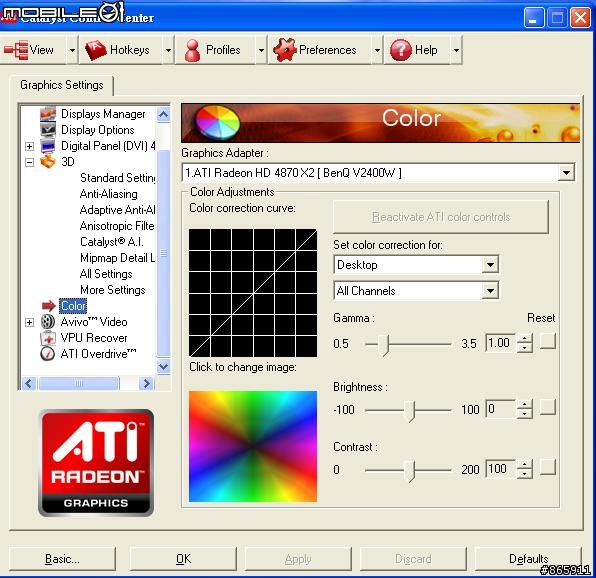Click the Contrast slider handle
The image size is (596, 578).
(410, 471)
